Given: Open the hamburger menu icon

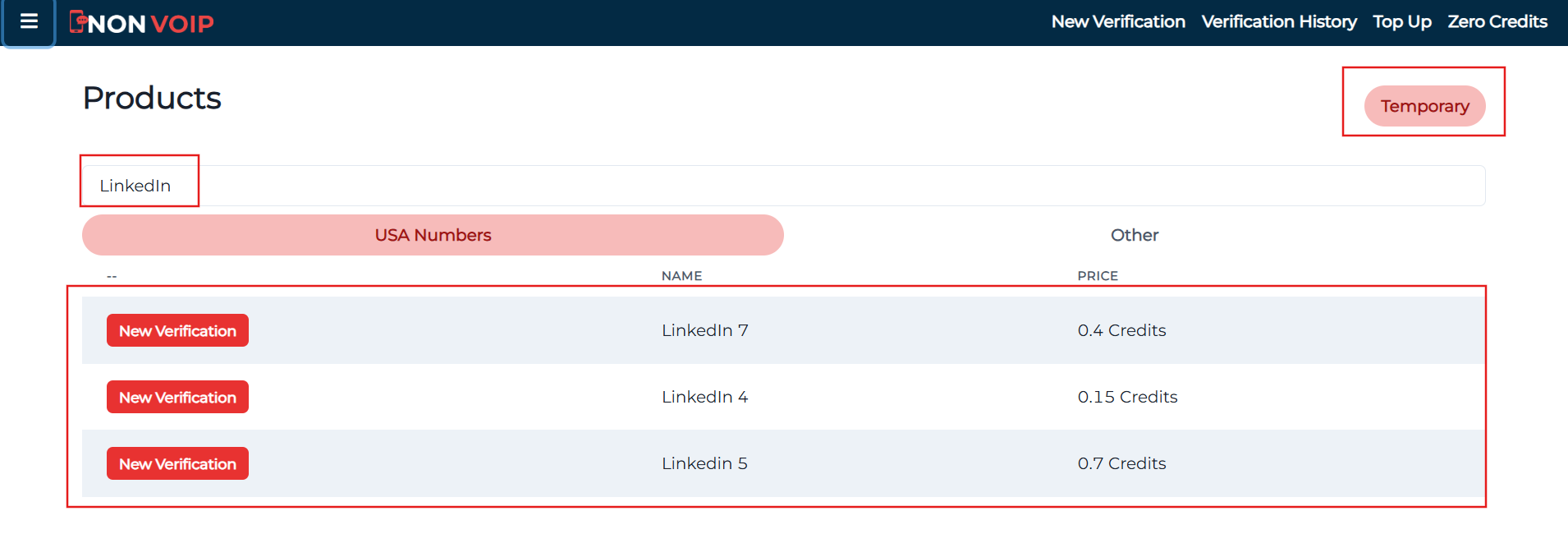Looking at the screenshot, I should tap(29, 22).
